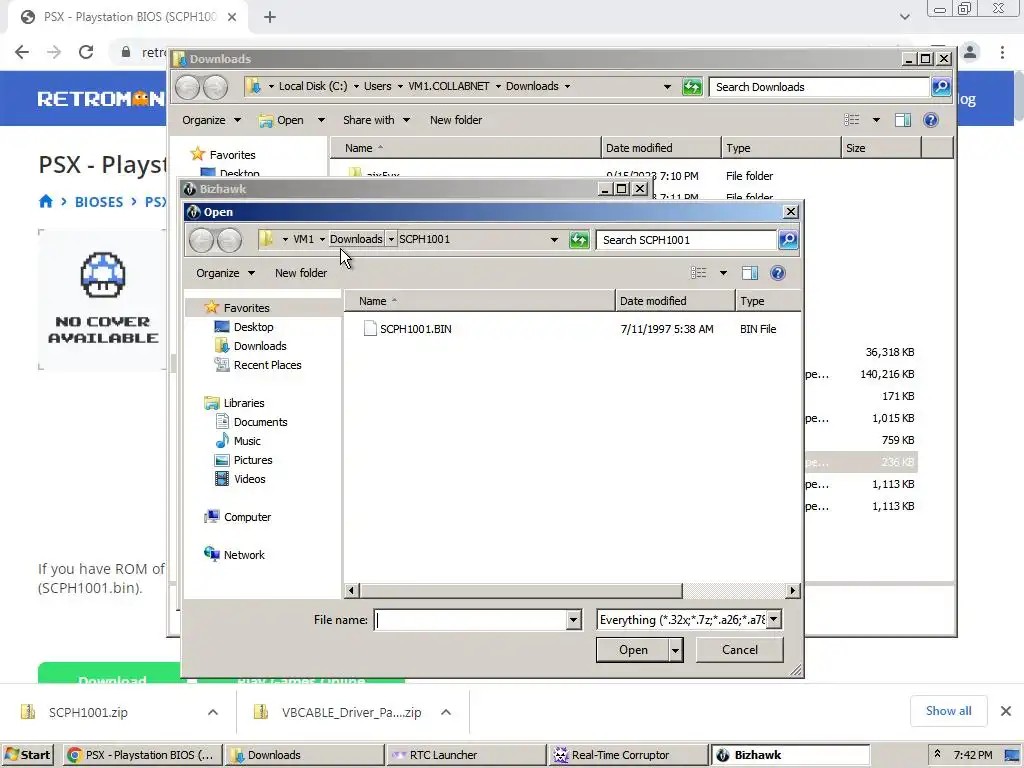
Task: Sort by Name column in Open dialog
Action: tap(480, 301)
